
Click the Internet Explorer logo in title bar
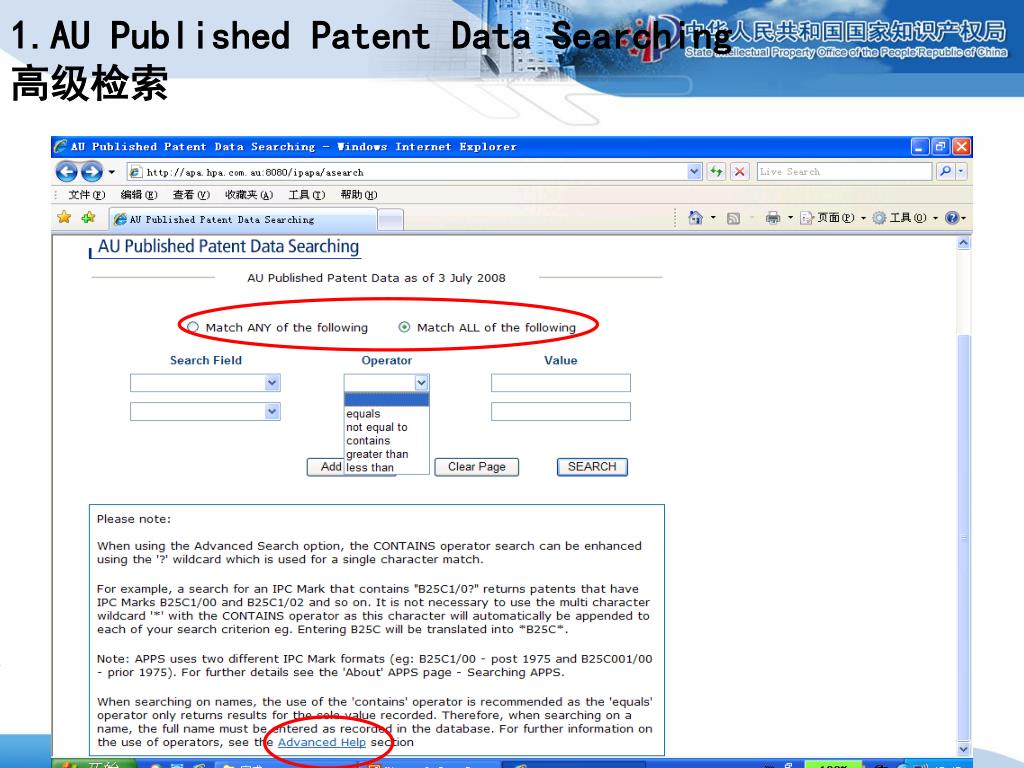(61, 146)
